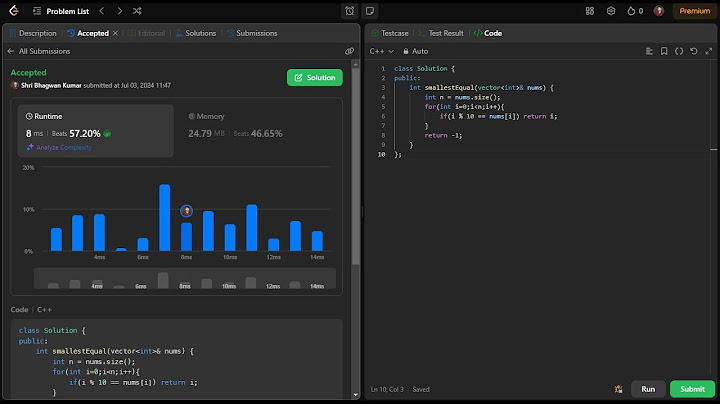Open the Problem List panel

tap(61, 11)
